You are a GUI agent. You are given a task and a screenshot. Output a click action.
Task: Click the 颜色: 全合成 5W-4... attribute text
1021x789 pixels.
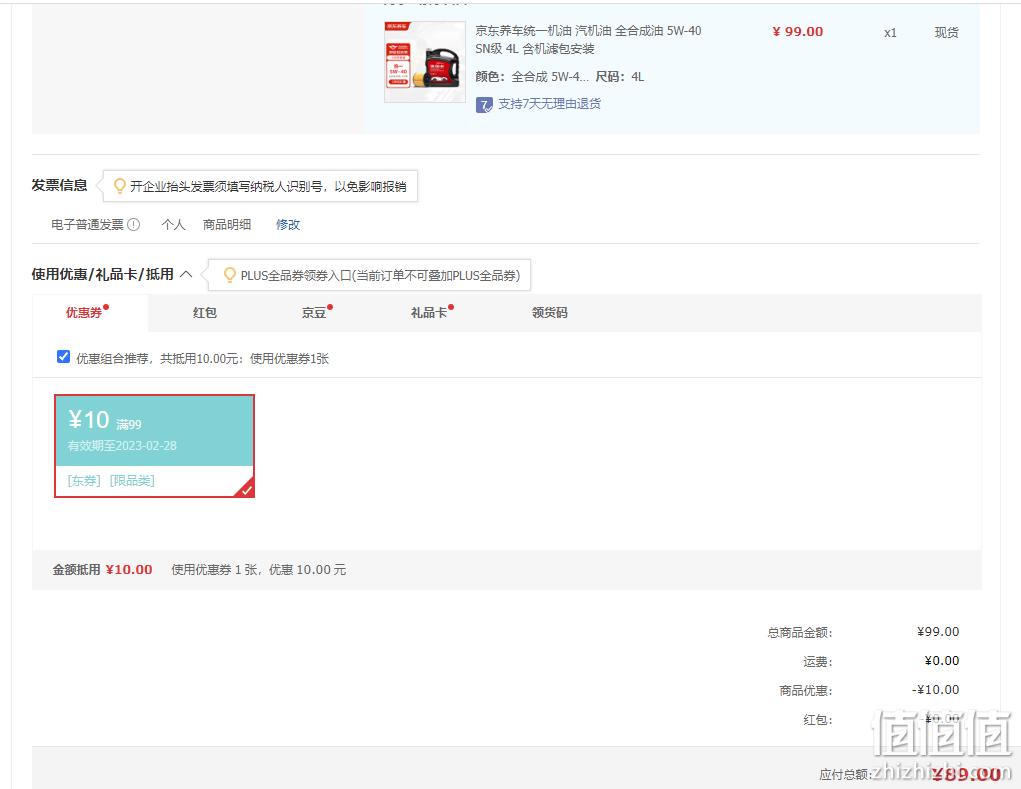532,77
